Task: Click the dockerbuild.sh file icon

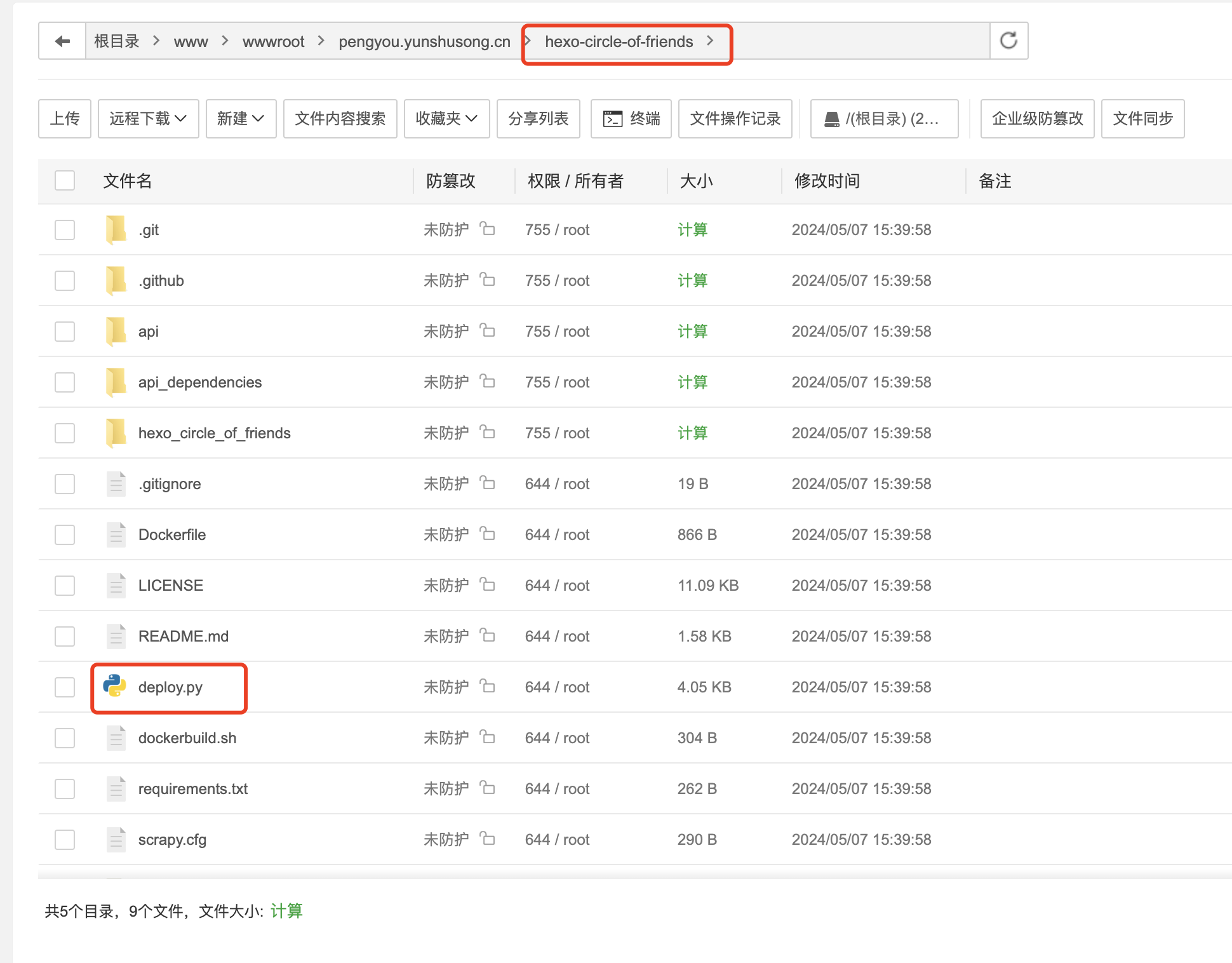Action: pyautogui.click(x=116, y=737)
